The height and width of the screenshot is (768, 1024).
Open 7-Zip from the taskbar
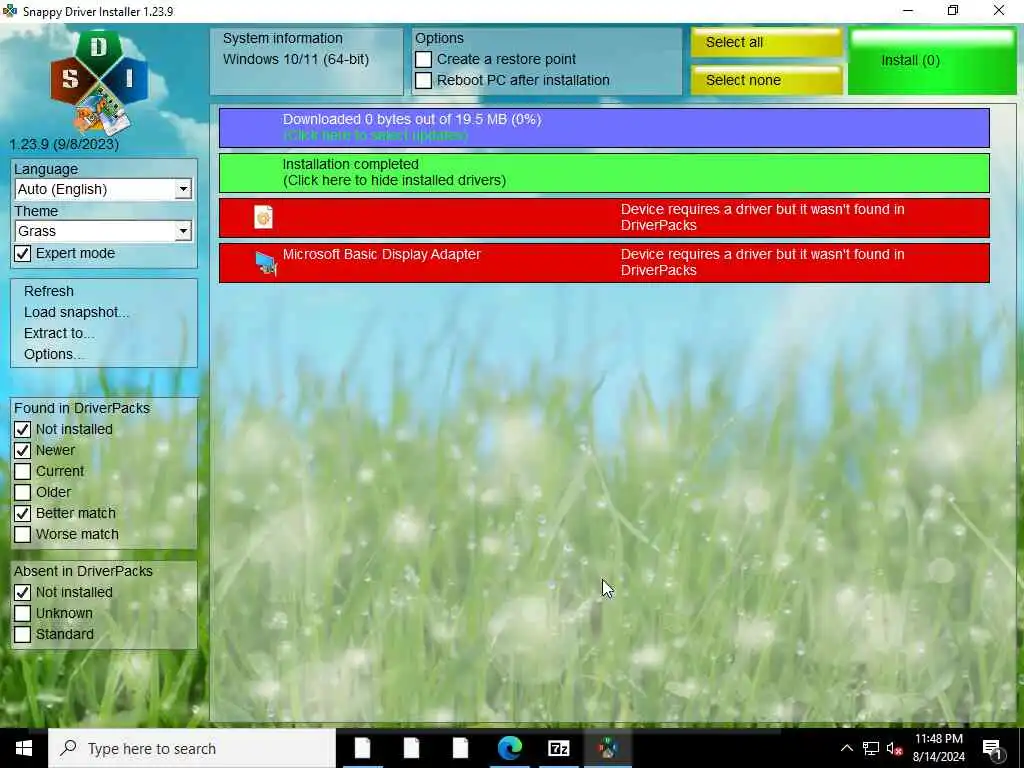coord(558,748)
